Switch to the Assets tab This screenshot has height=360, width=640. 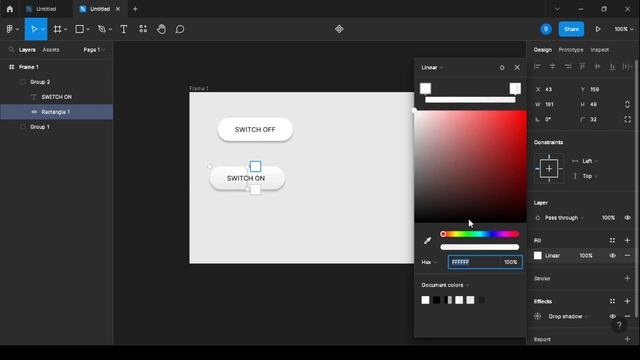[51, 50]
